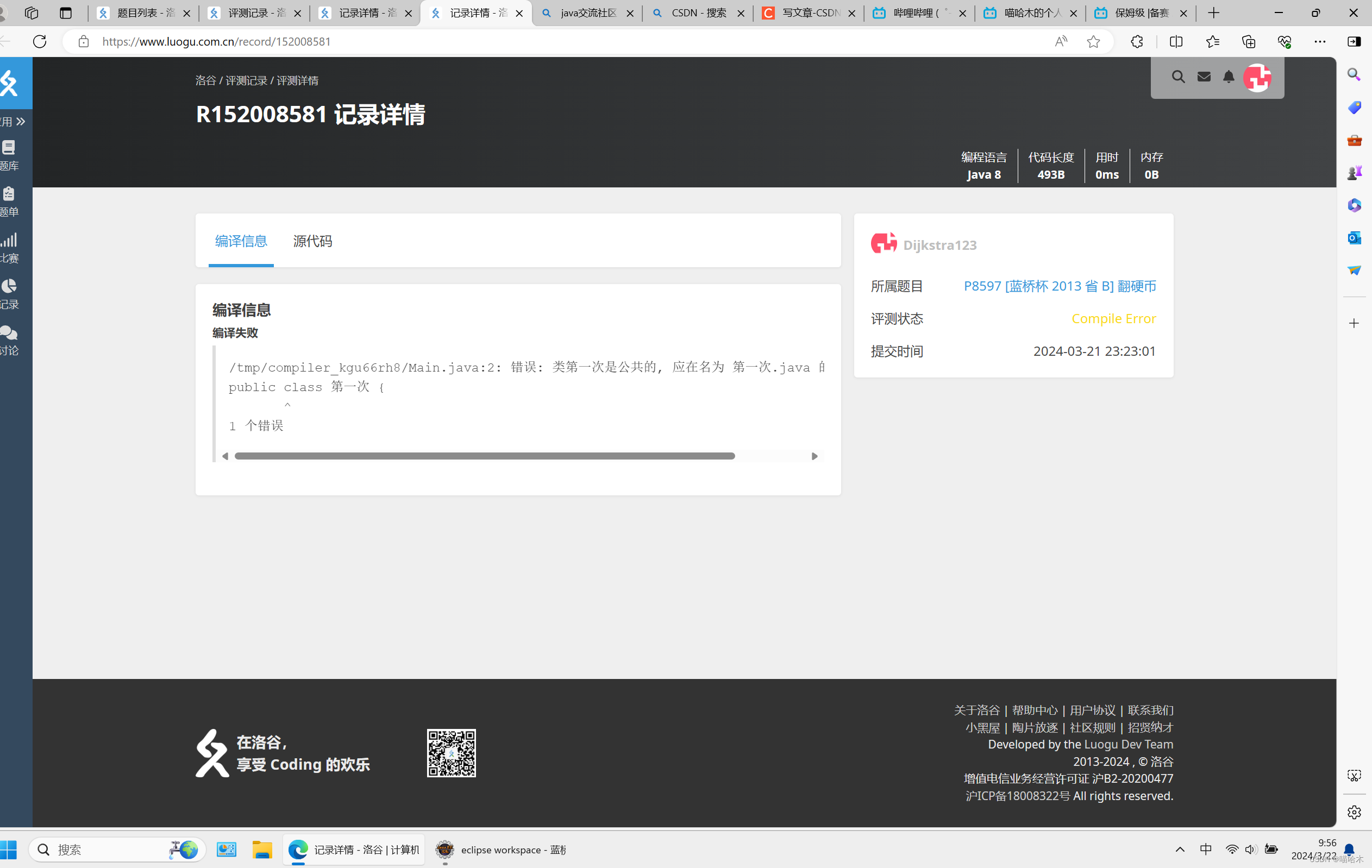Click the Luogu search magnifier icon
Image resolution: width=1372 pixels, height=868 pixels.
click(1177, 77)
